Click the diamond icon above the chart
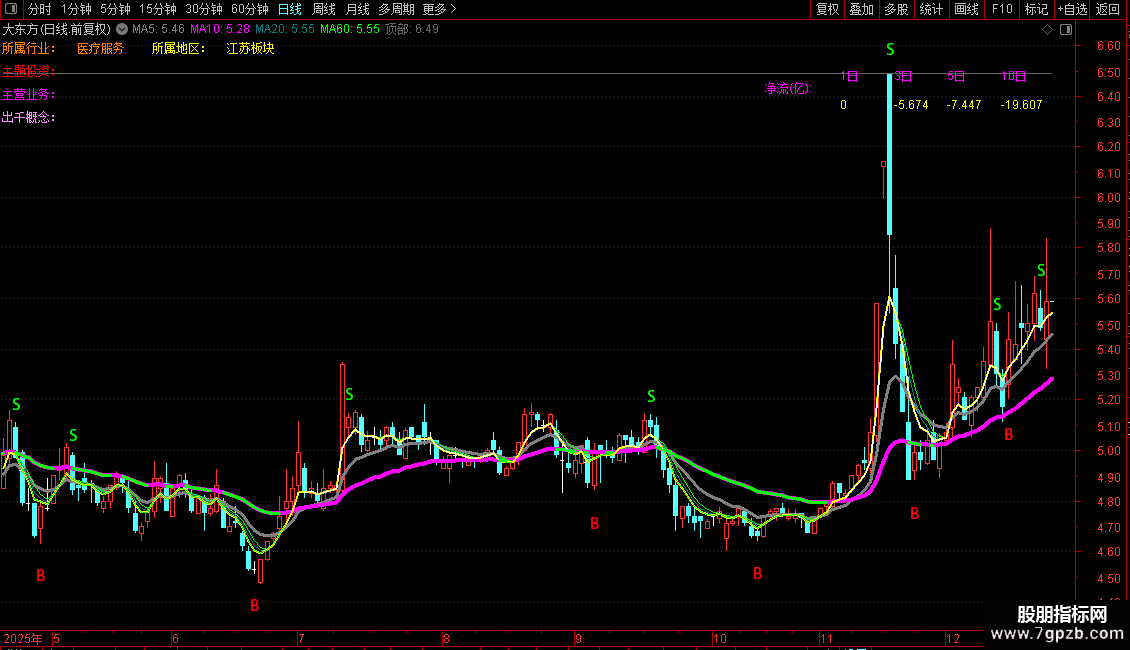Screen dimensions: 1130x650 point(1047,30)
